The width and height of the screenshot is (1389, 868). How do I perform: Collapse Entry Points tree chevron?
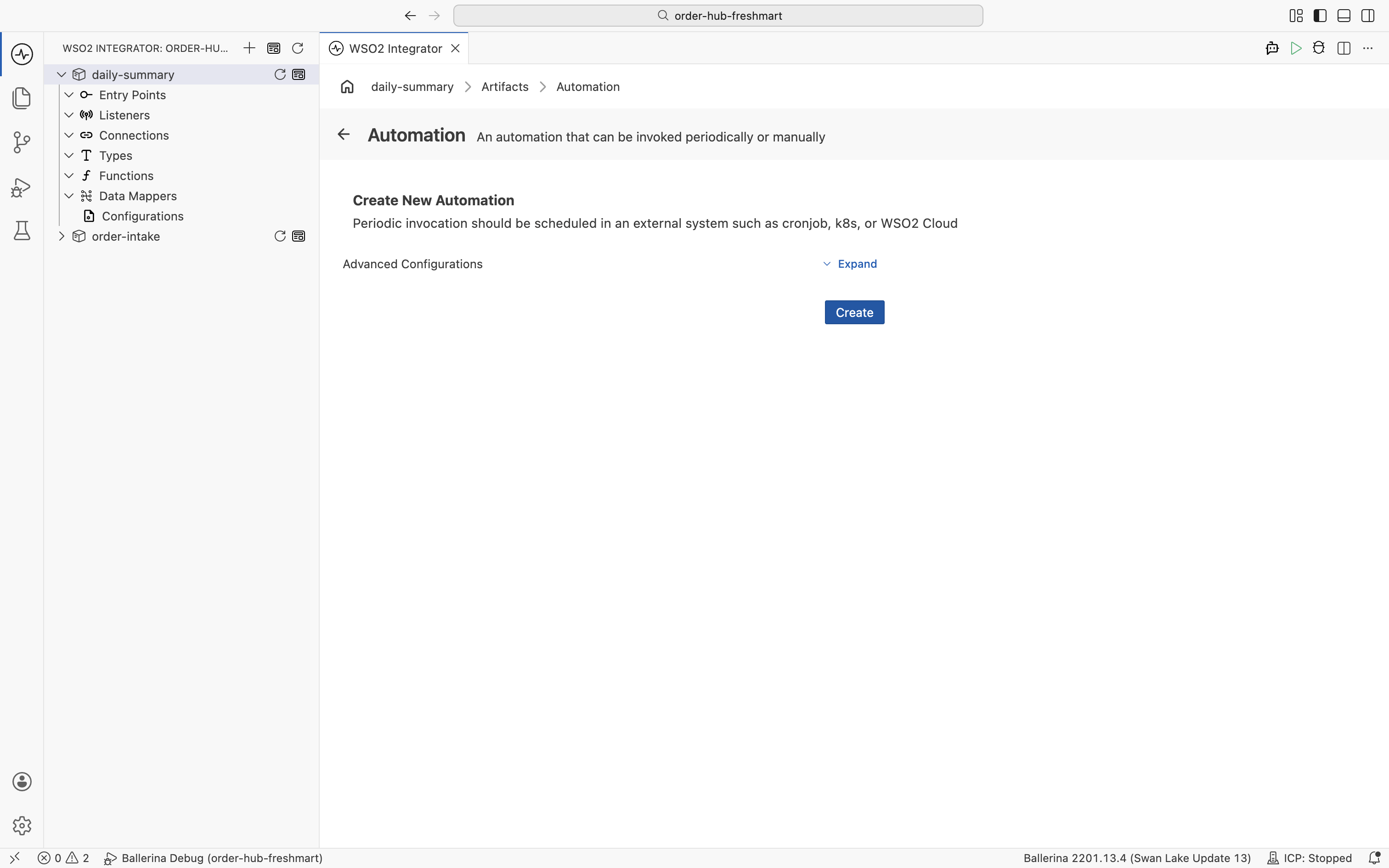69,95
